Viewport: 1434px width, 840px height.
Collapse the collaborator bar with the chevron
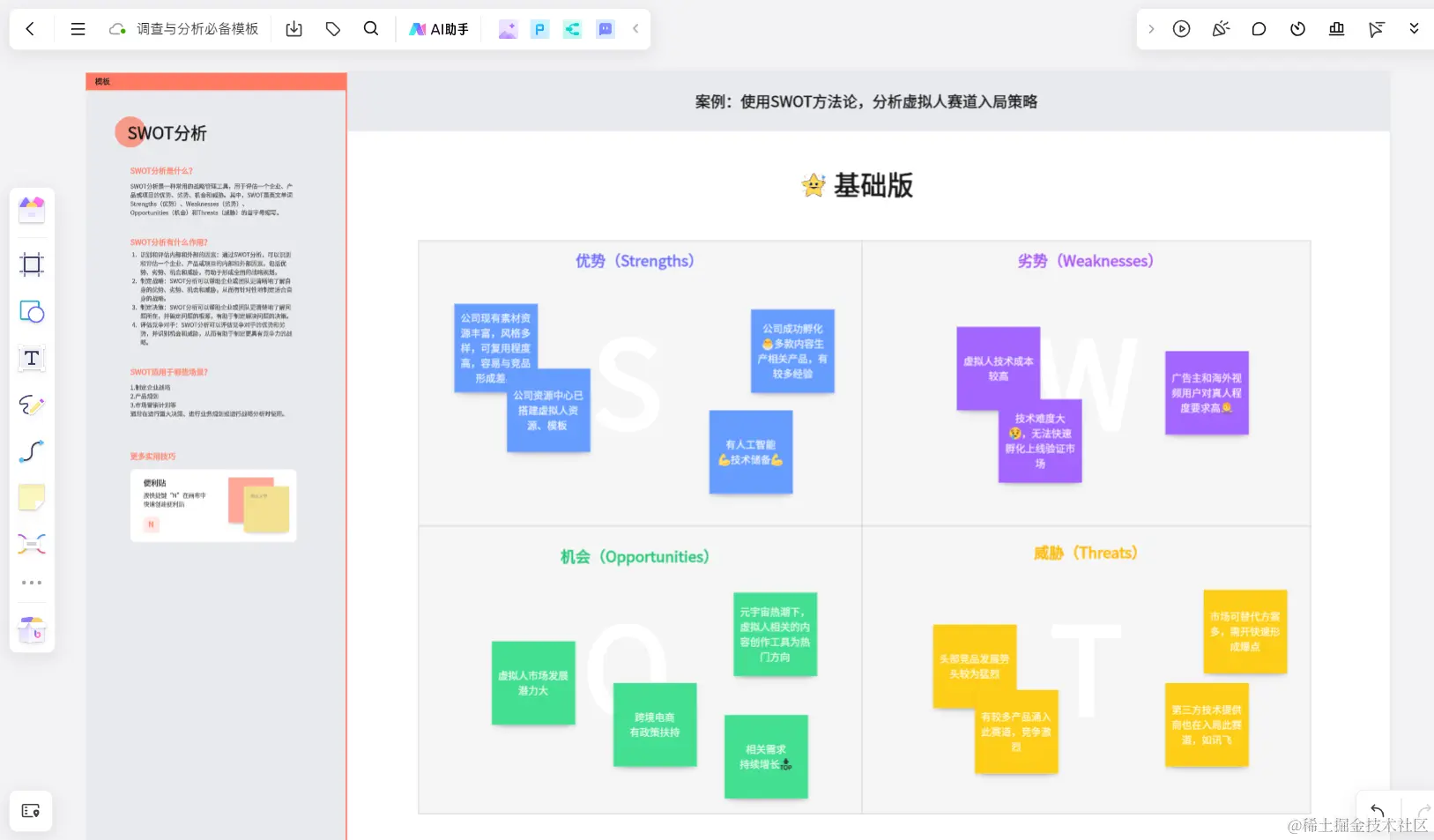pos(636,28)
